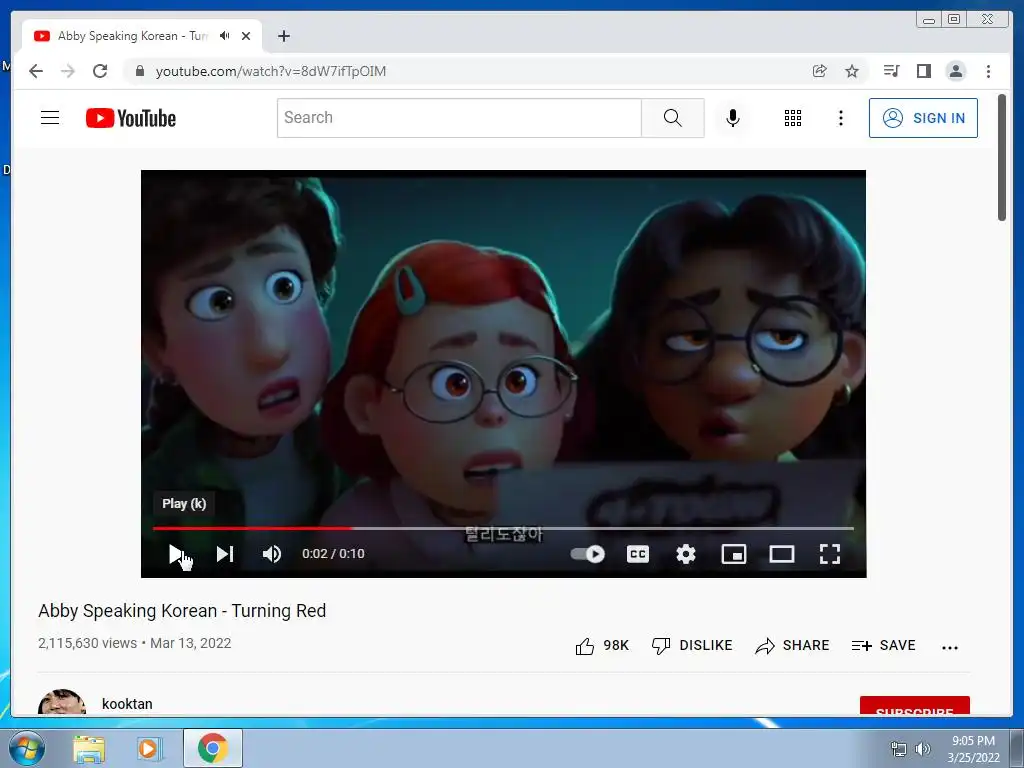Screen dimensions: 1024x768
Task: View site information padlock
Action: (139, 71)
